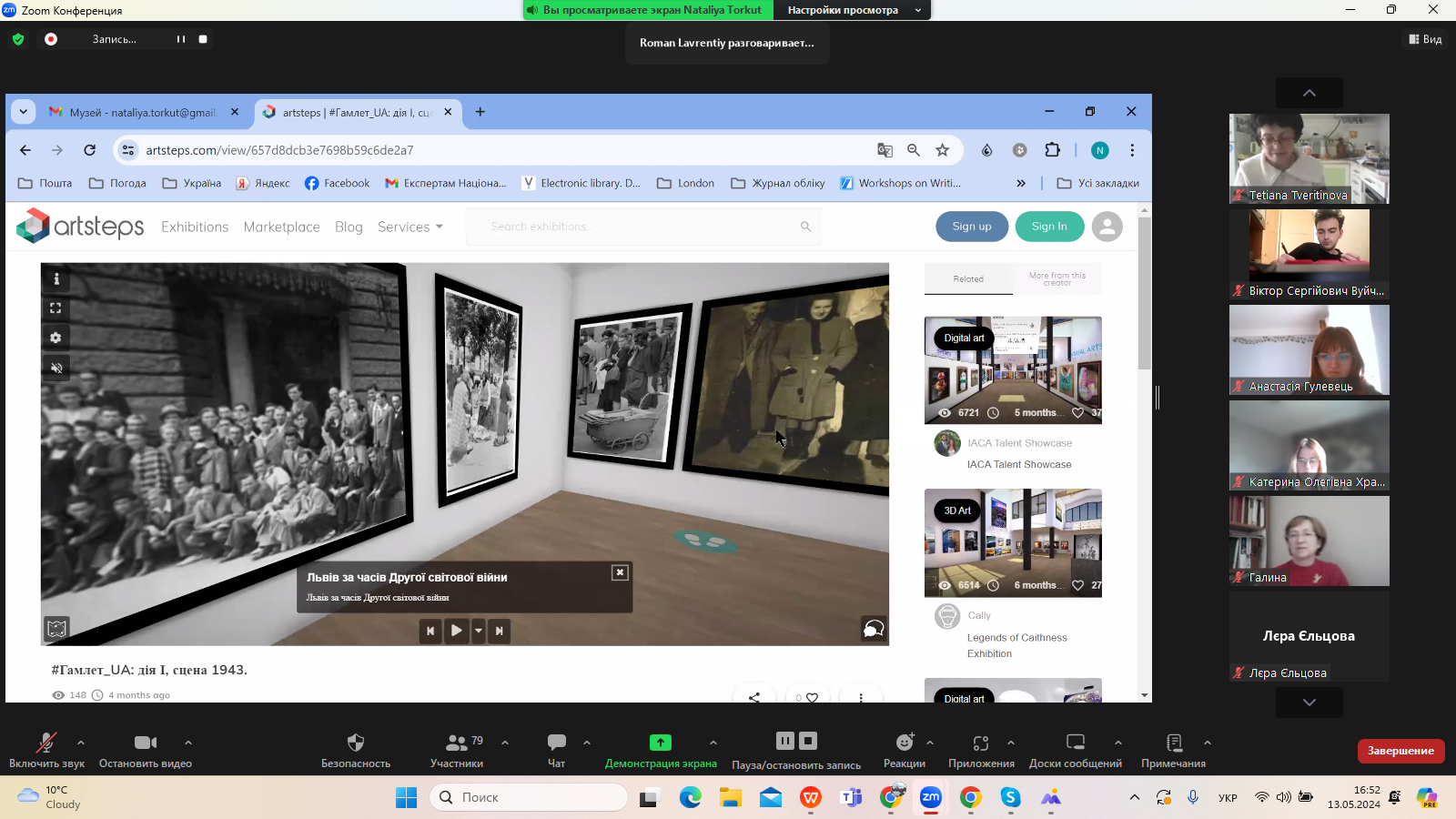Open the Marketplace menu item

click(x=281, y=227)
